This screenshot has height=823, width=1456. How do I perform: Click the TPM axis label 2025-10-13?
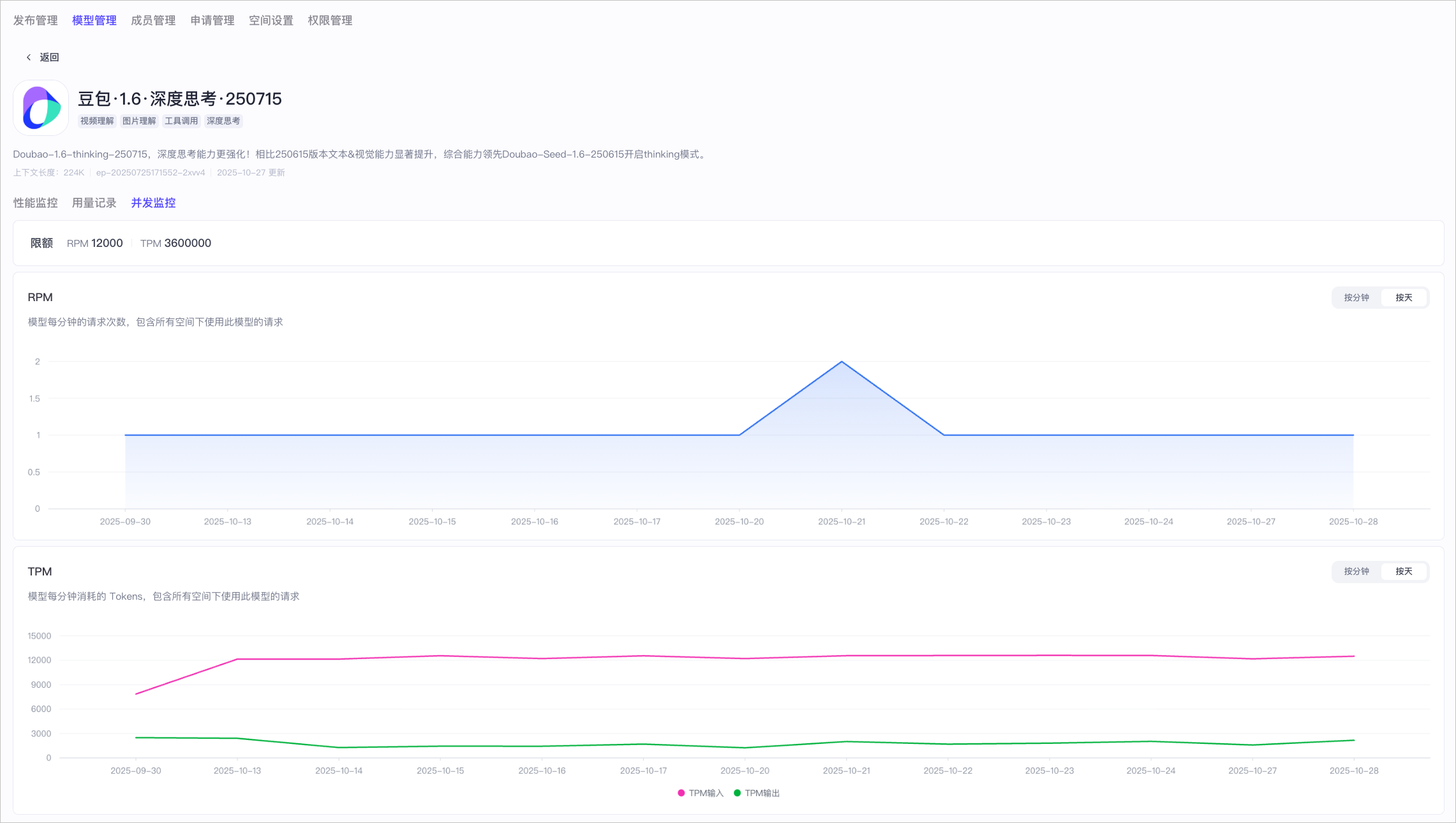coord(237,771)
